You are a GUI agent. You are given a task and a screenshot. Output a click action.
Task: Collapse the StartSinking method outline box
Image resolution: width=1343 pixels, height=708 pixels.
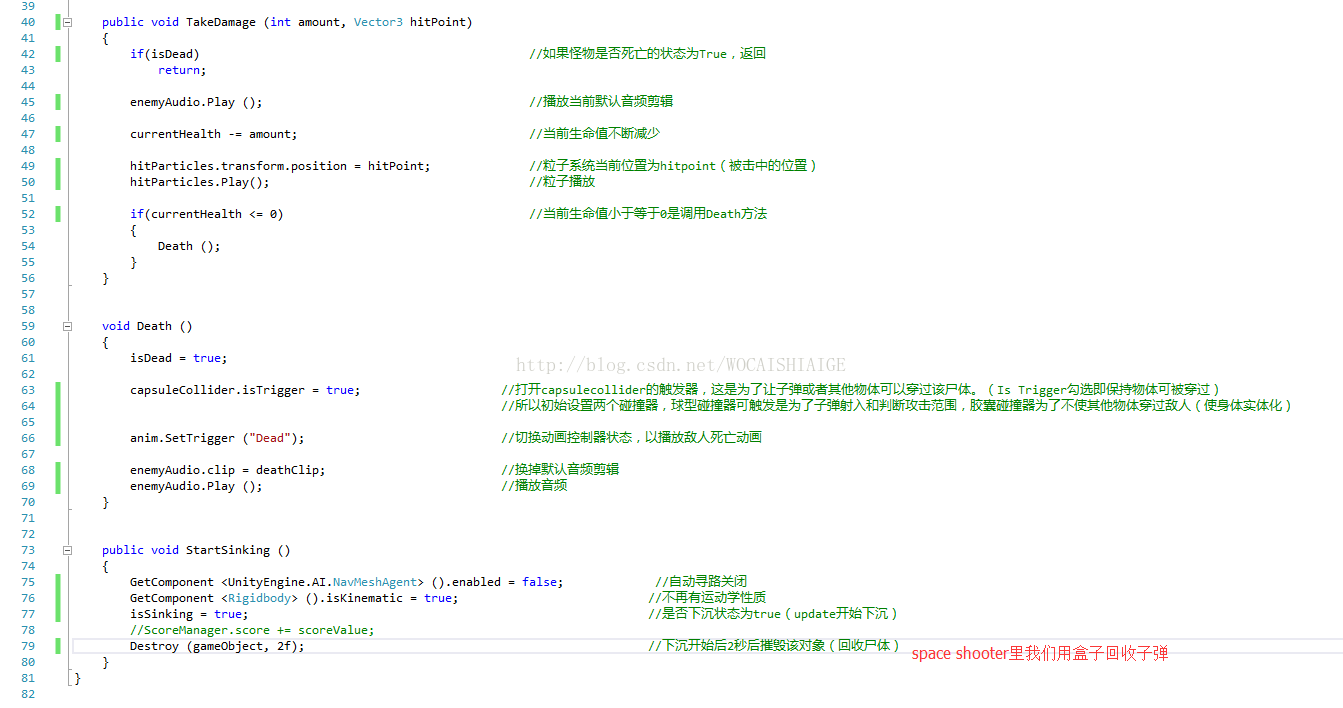coord(67,550)
